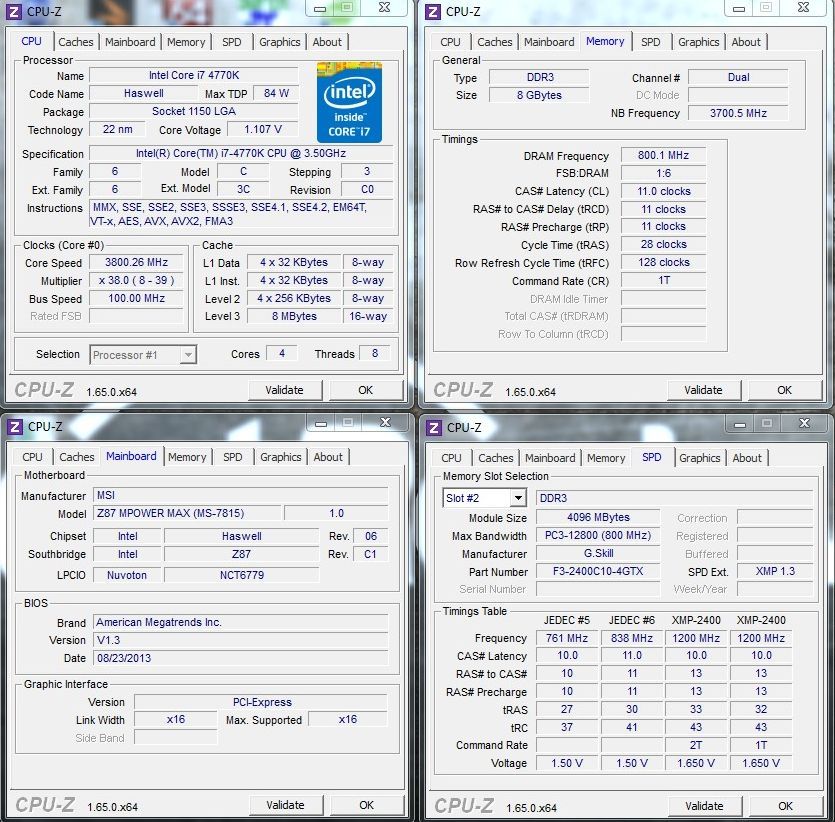Screen dimensions: 835x822
Task: Click the Intel Core i7 logo badge
Action: pyautogui.click(x=349, y=102)
